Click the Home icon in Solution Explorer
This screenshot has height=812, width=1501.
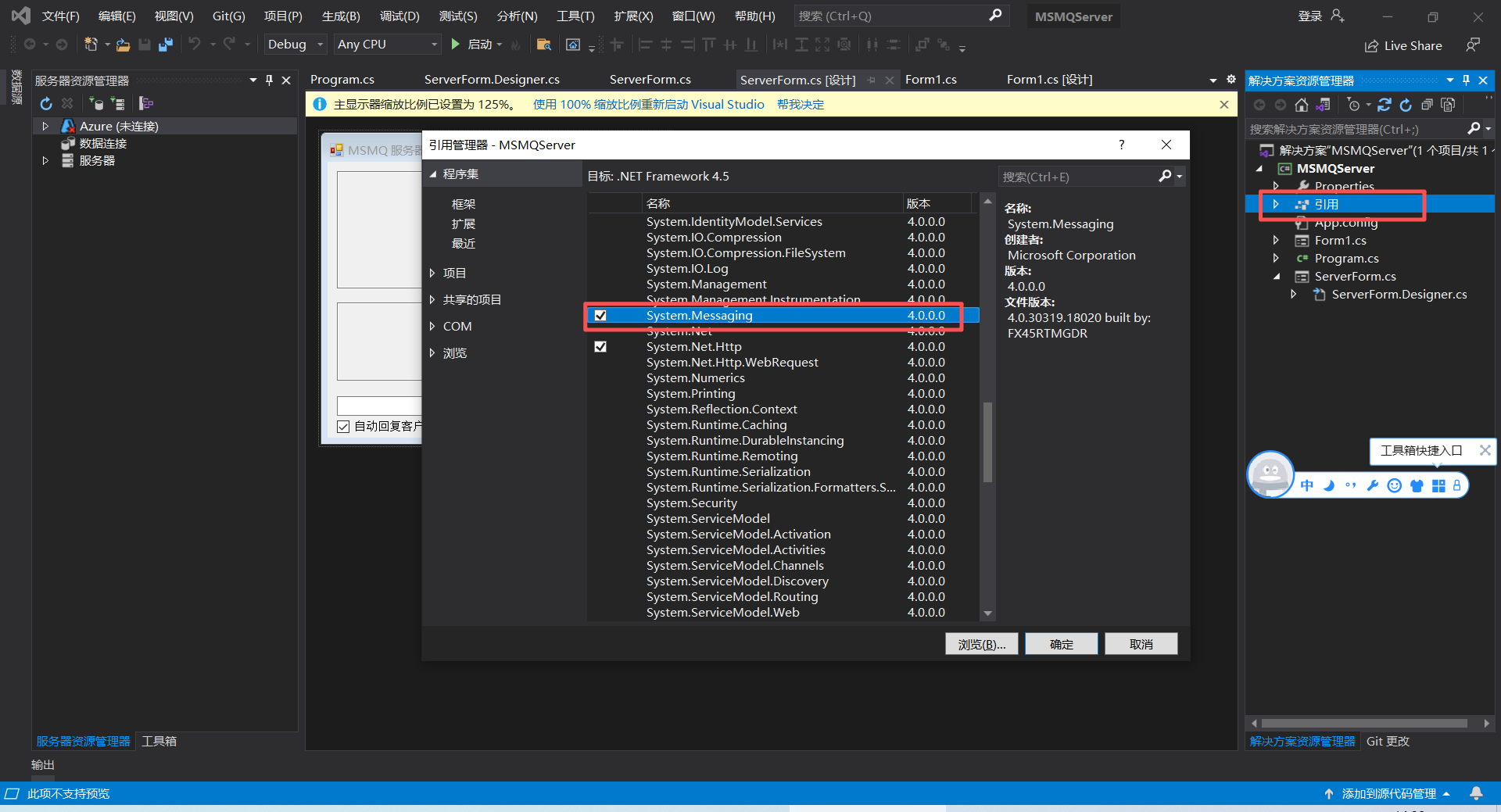1302,105
